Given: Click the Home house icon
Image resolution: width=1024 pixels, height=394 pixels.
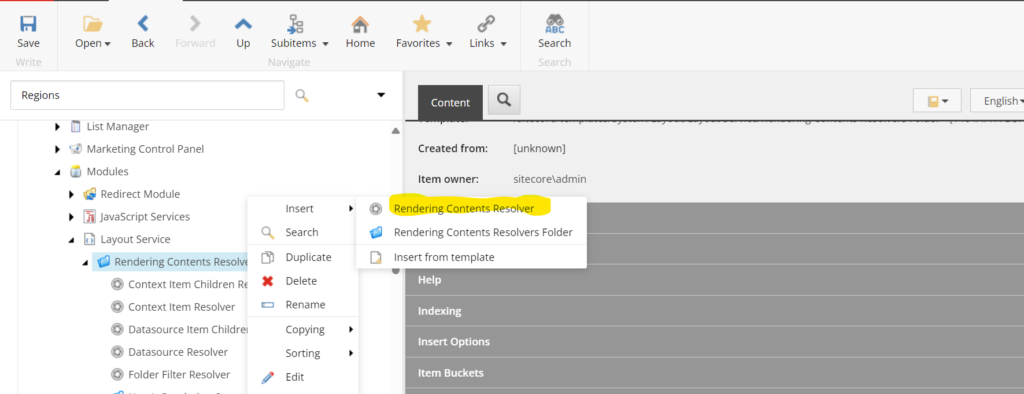Looking at the screenshot, I should click(360, 24).
